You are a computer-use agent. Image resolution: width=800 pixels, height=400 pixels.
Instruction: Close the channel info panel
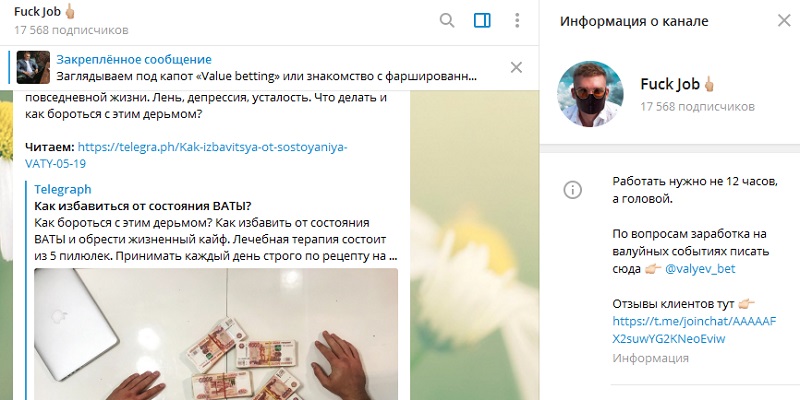(x=784, y=20)
